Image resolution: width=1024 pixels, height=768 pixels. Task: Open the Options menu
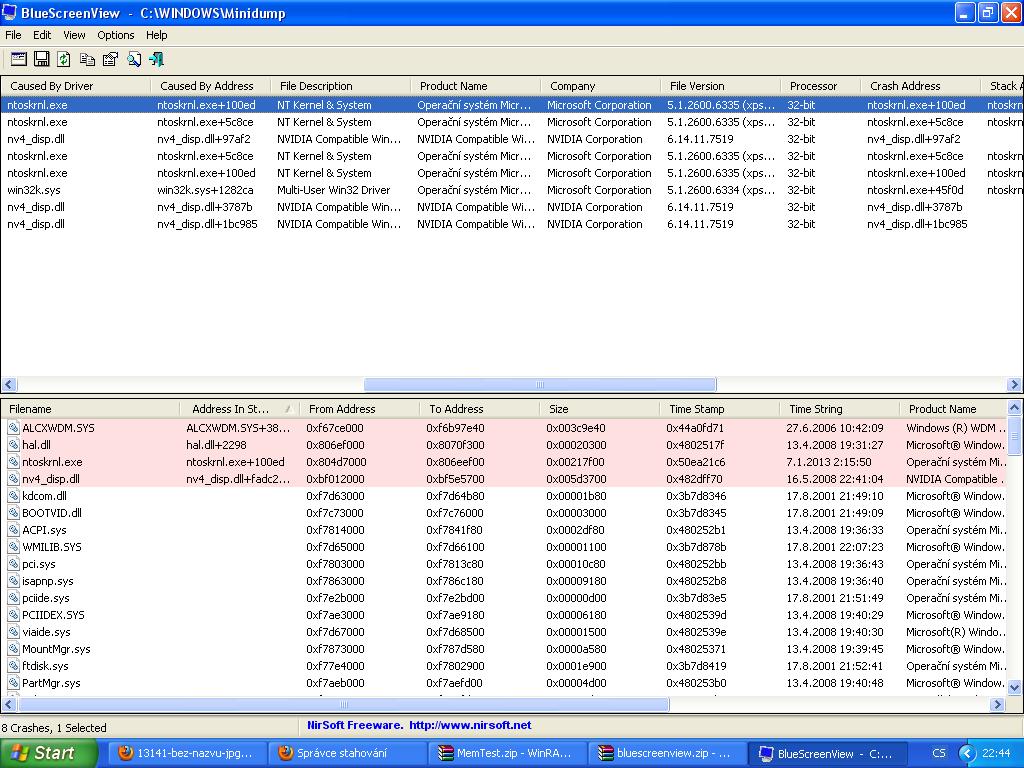click(116, 35)
